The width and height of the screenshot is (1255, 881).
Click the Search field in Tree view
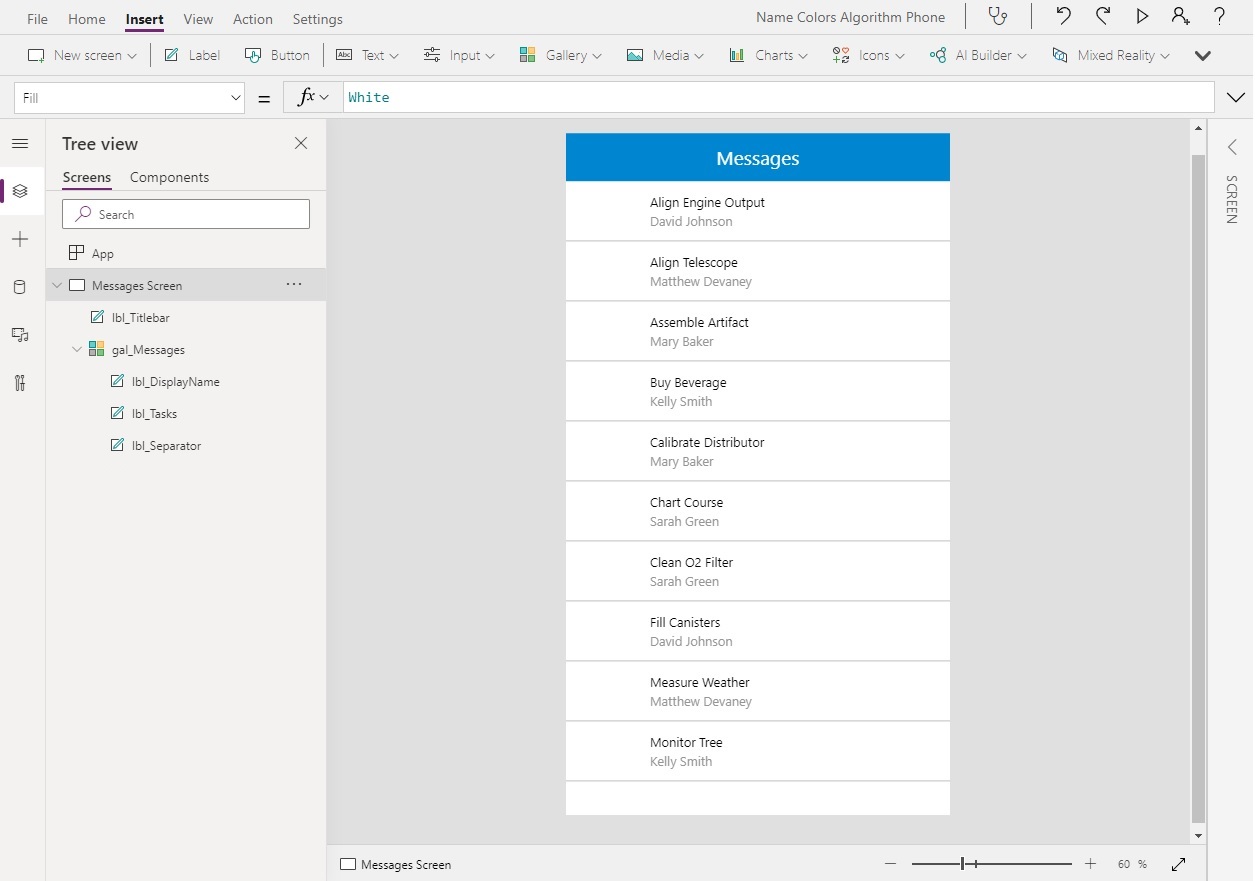pyautogui.click(x=185, y=214)
